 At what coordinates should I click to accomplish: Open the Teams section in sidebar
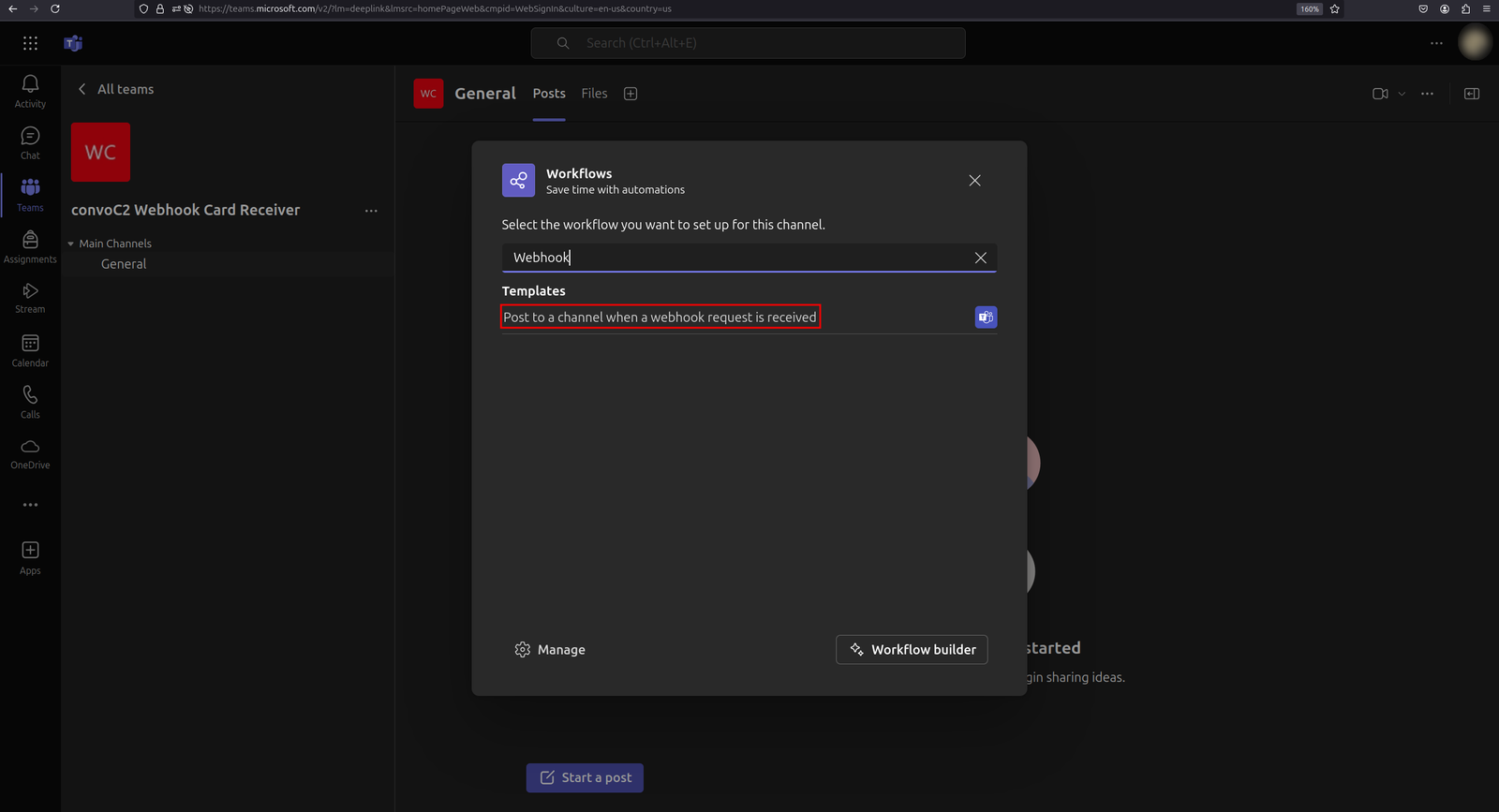click(30, 196)
